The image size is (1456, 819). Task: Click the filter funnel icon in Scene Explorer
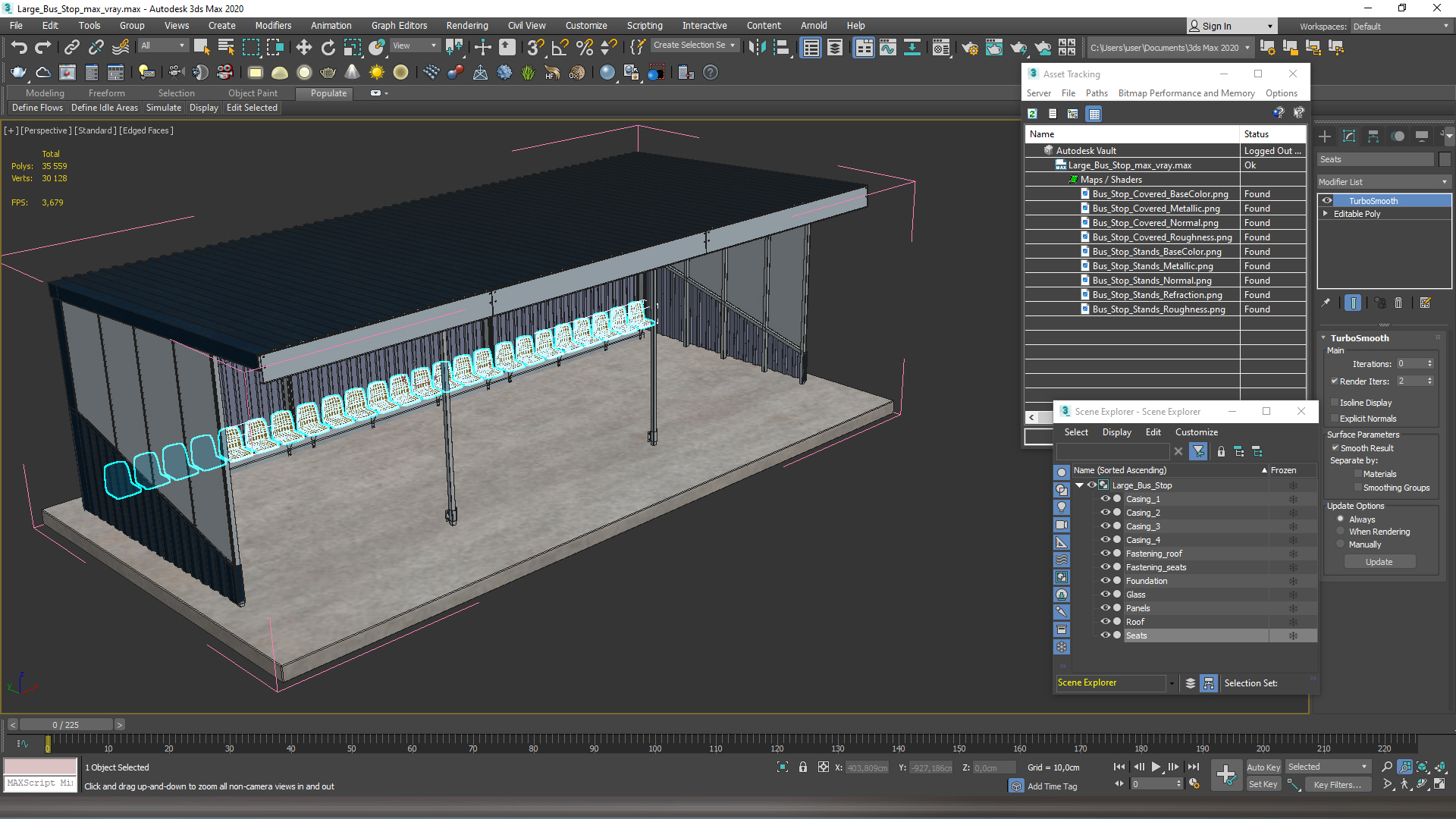[1198, 451]
